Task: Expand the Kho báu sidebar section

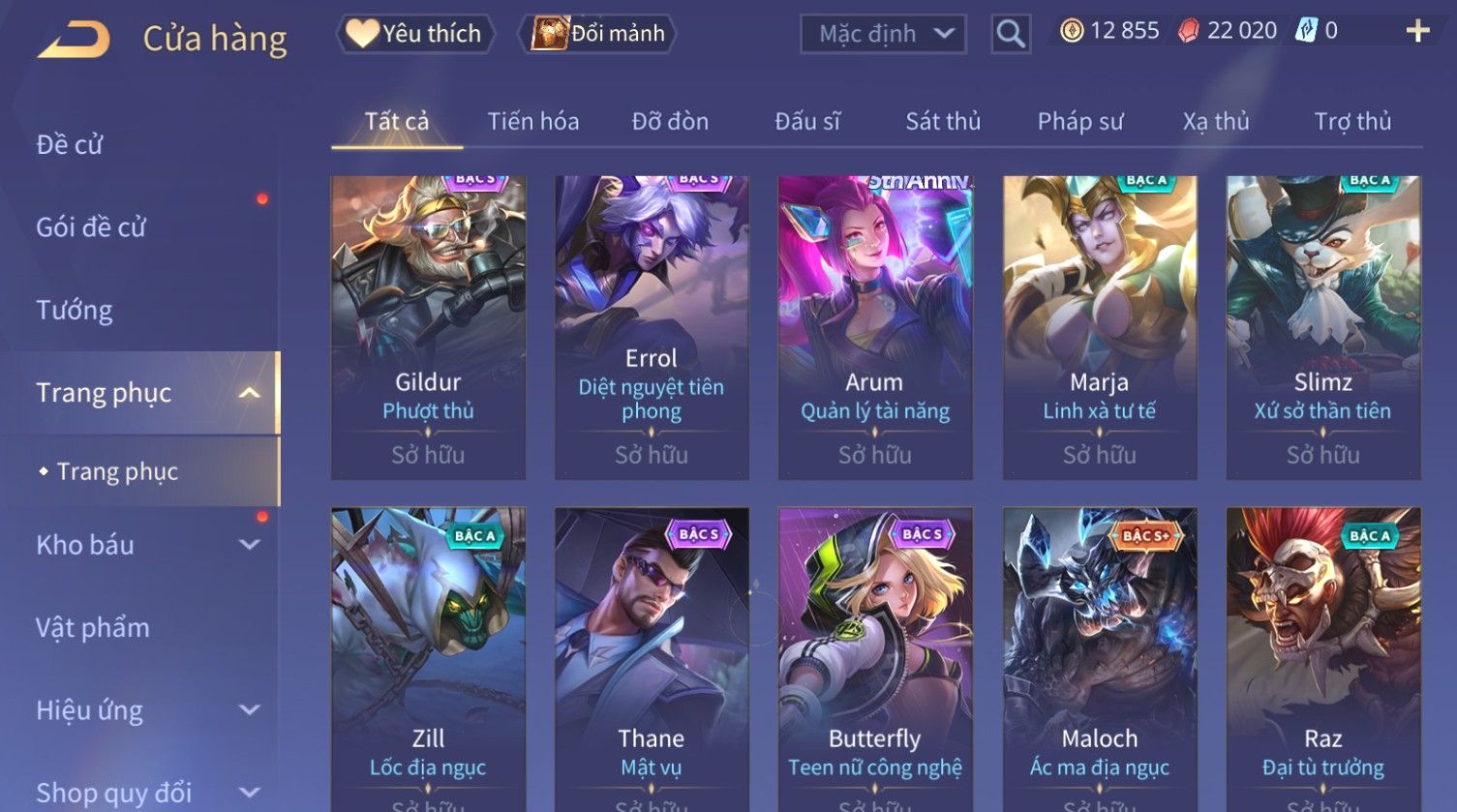Action: click(x=249, y=545)
